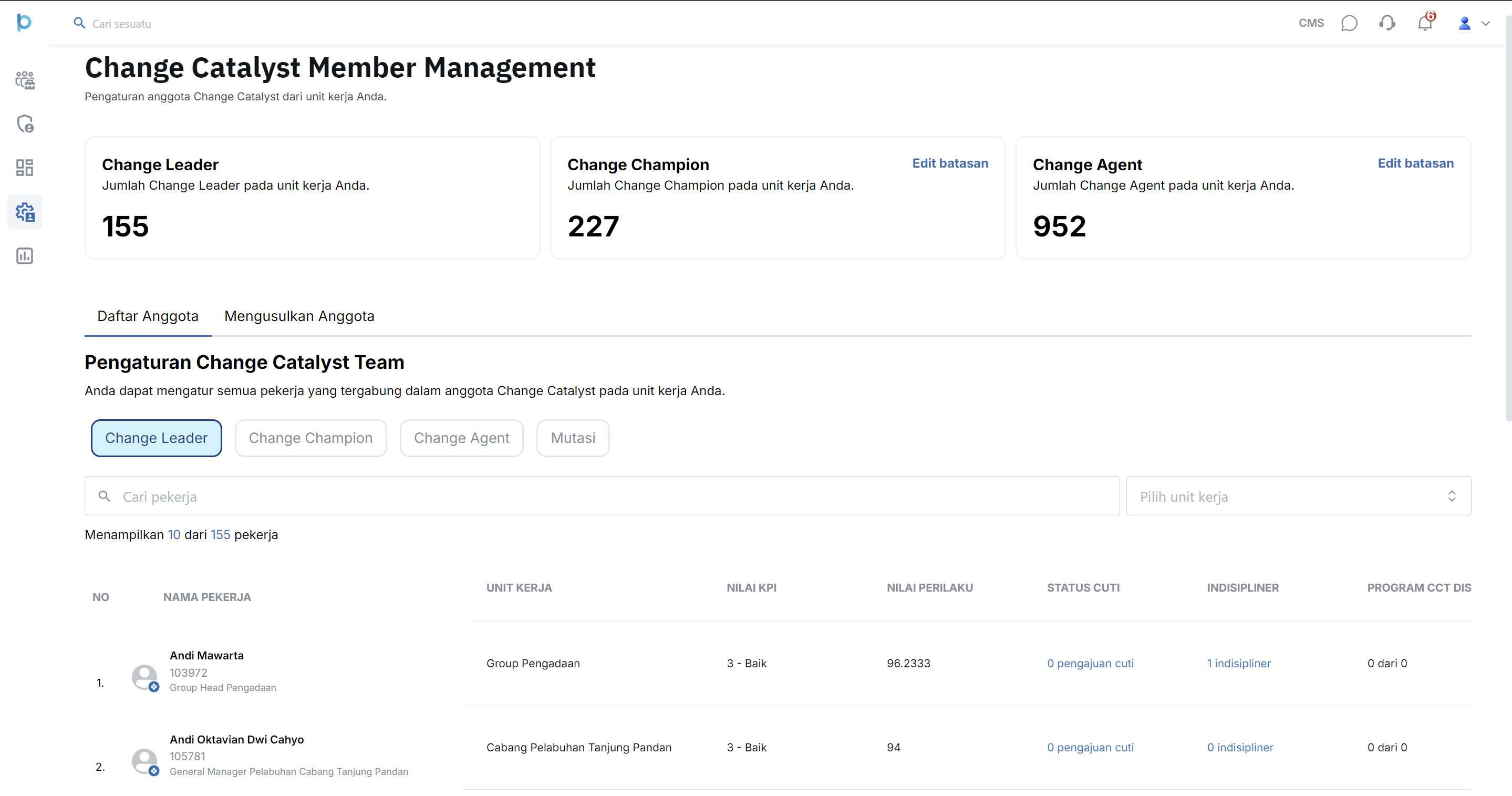
Task: Open Andi Mawarta's 1 indisipliner link
Action: pyautogui.click(x=1238, y=663)
